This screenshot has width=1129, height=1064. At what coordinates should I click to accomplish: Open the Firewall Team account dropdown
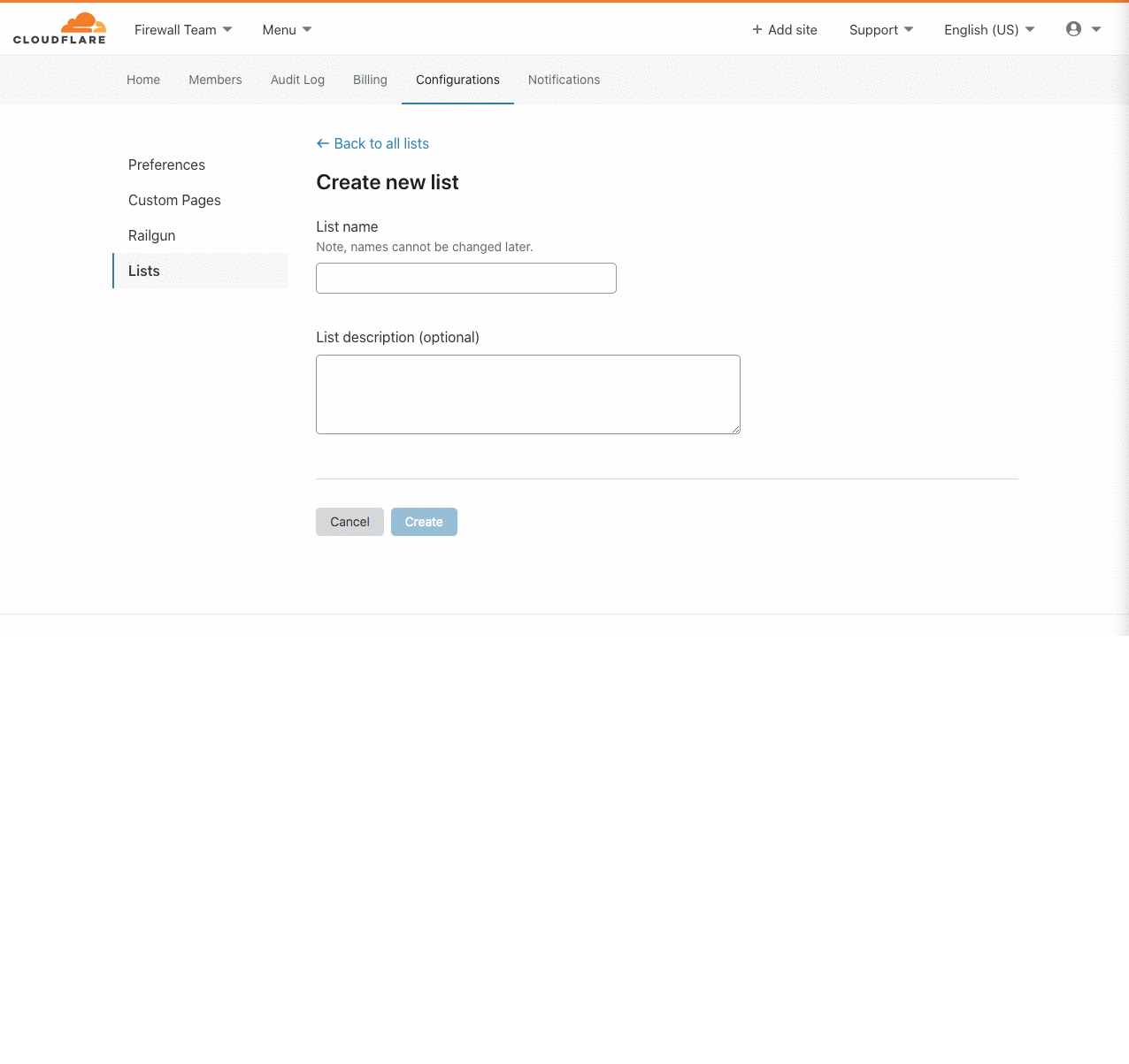pyautogui.click(x=183, y=30)
